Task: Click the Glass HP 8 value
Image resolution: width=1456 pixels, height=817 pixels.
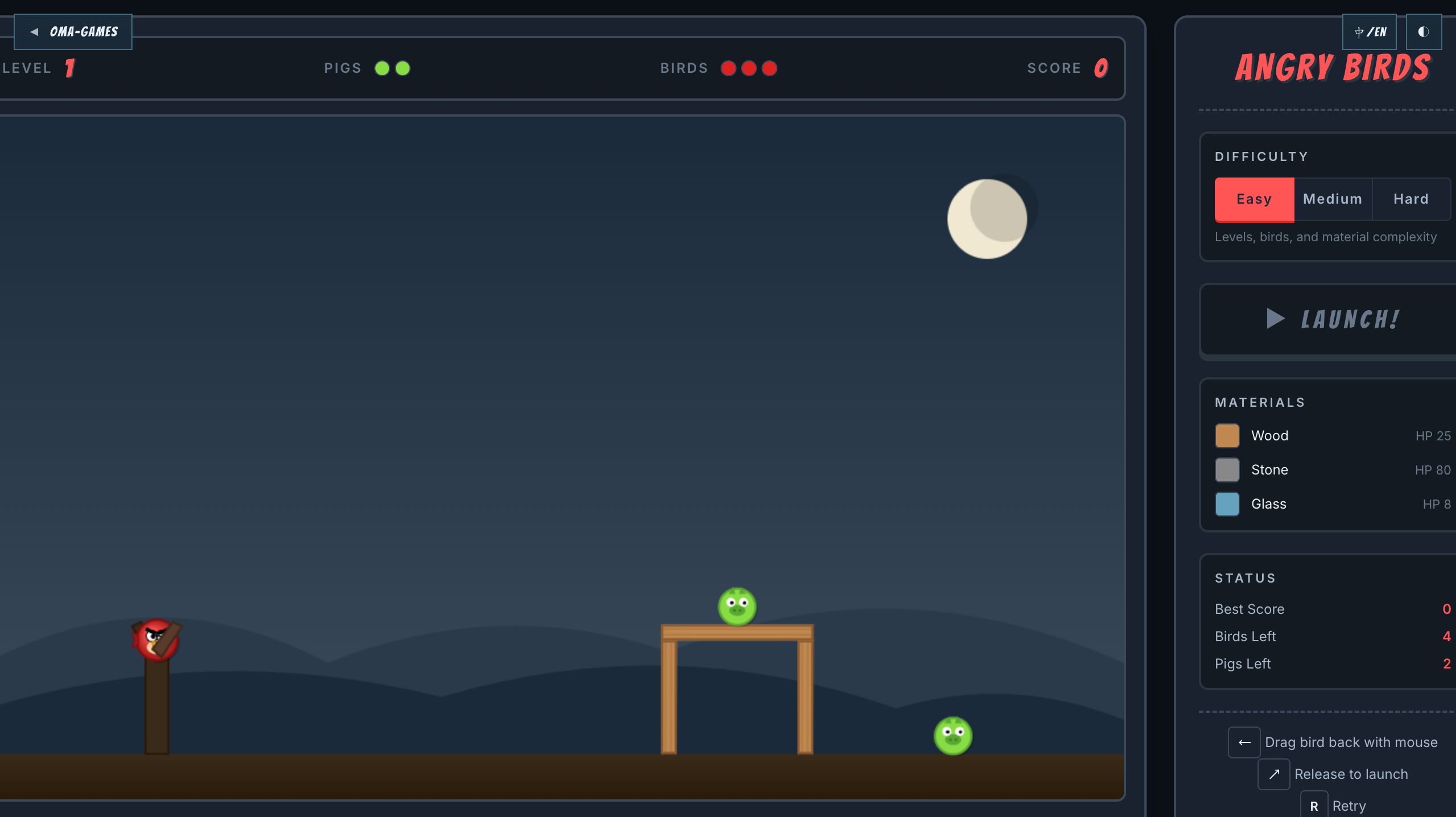Action: coord(1437,504)
